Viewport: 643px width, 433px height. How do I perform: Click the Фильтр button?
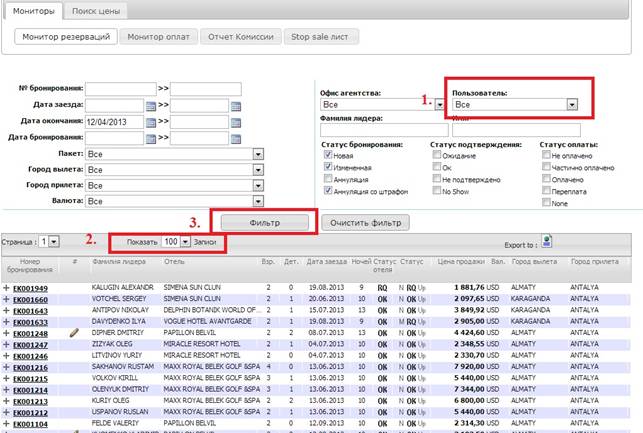point(264,223)
